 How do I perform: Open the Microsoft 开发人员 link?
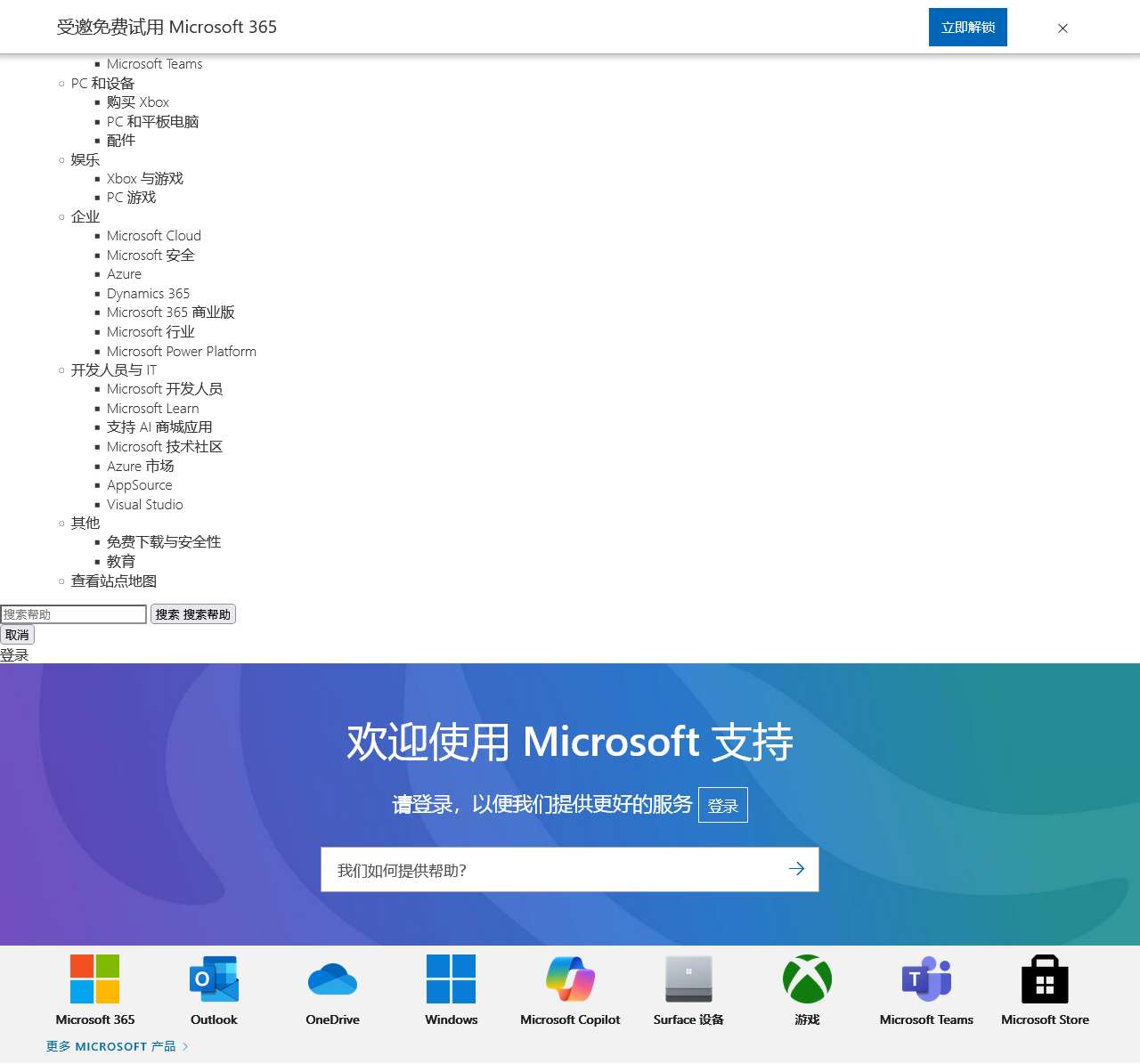click(165, 389)
